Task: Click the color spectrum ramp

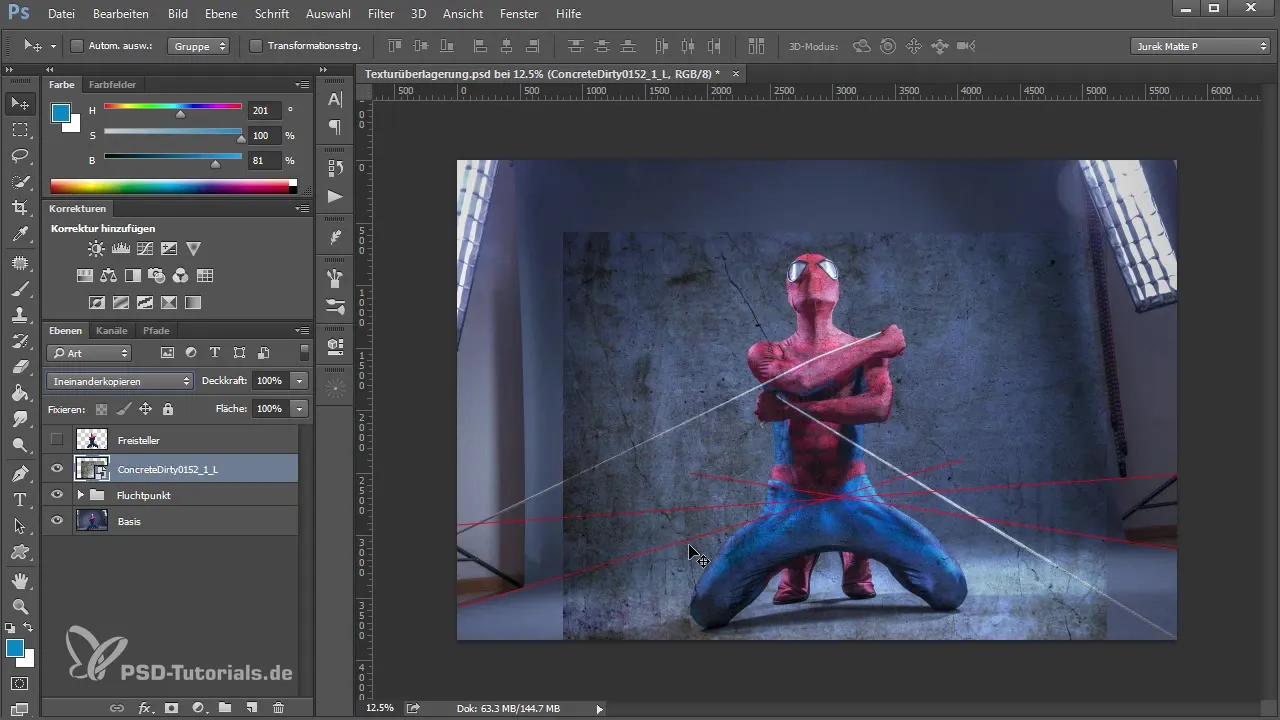Action: click(173, 186)
